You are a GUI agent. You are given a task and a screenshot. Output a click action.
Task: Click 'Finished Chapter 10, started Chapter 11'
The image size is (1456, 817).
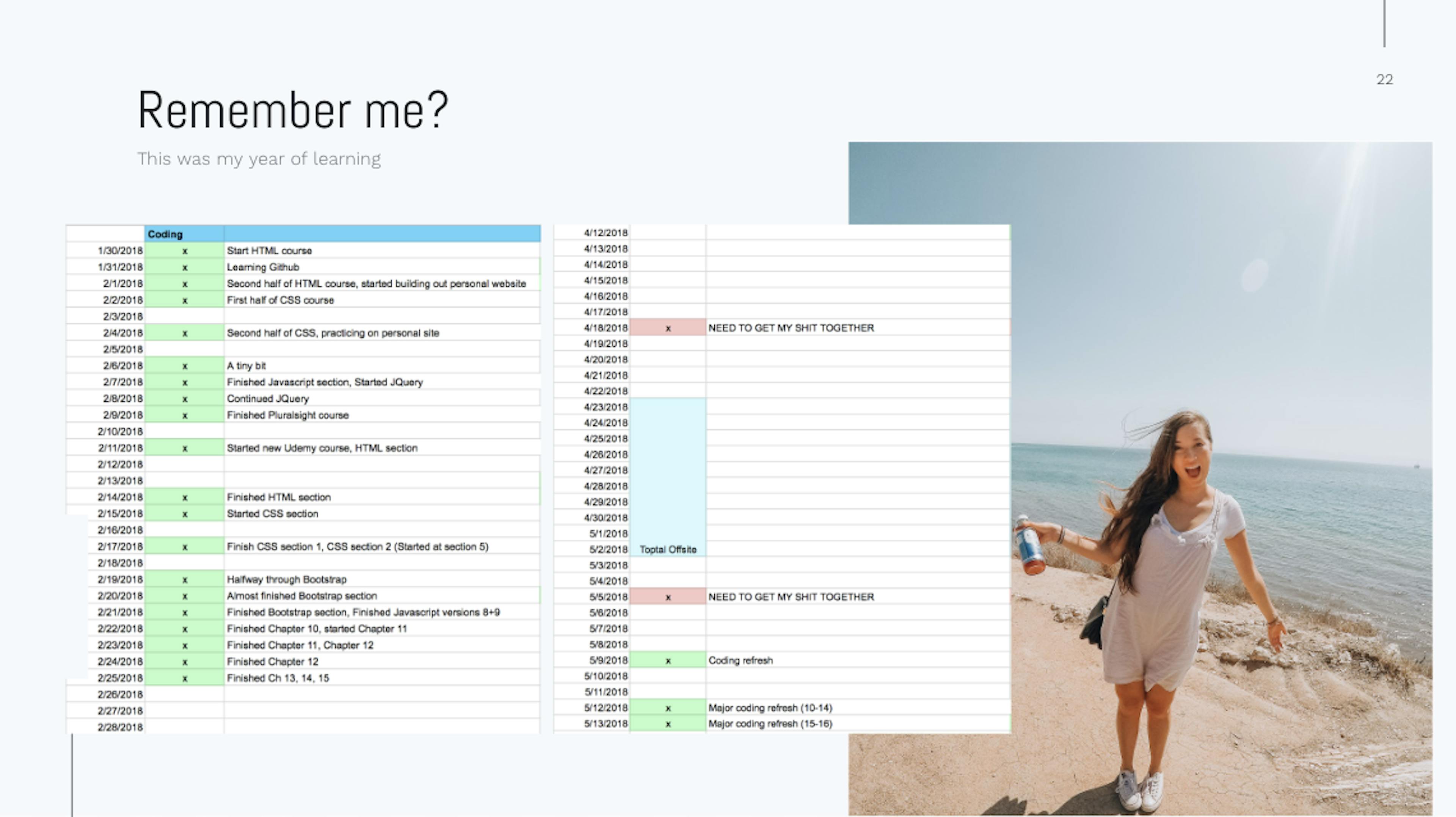point(382,628)
